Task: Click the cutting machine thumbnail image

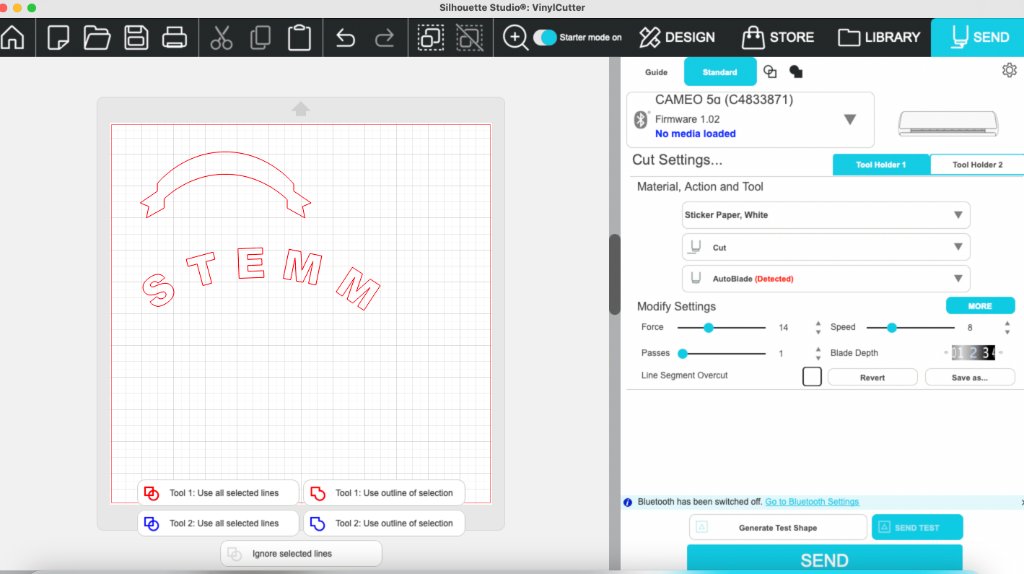Action: click(x=948, y=123)
